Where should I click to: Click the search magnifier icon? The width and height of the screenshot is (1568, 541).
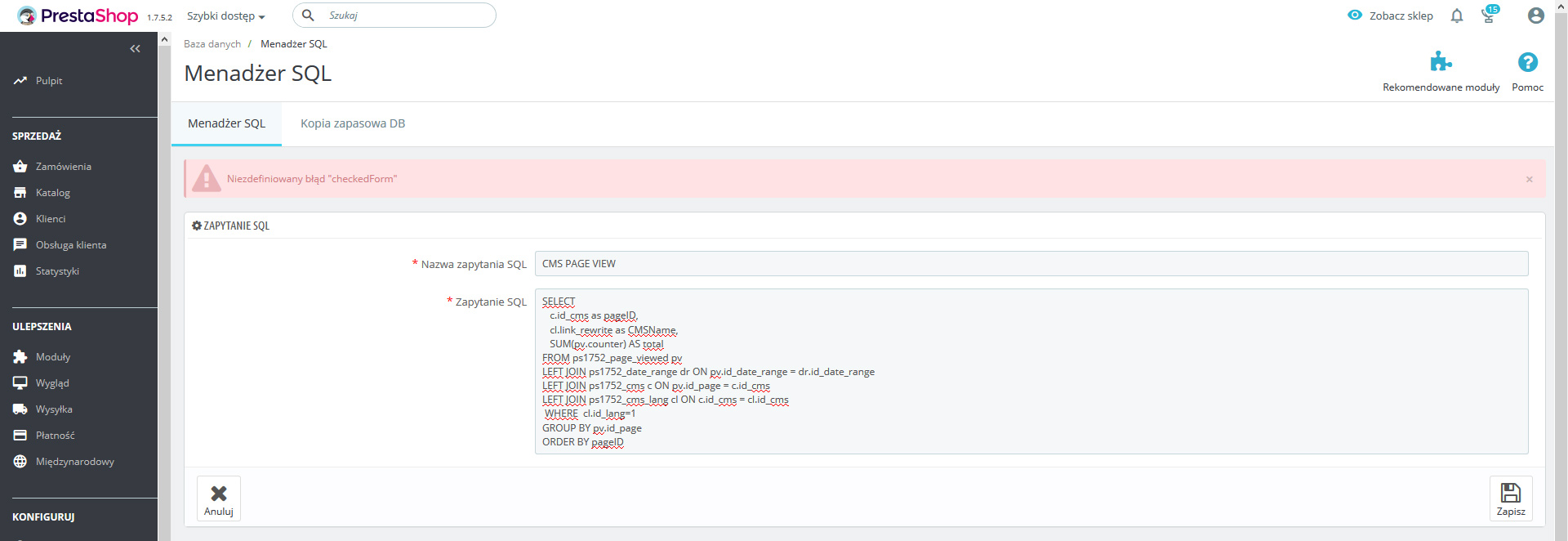point(308,16)
